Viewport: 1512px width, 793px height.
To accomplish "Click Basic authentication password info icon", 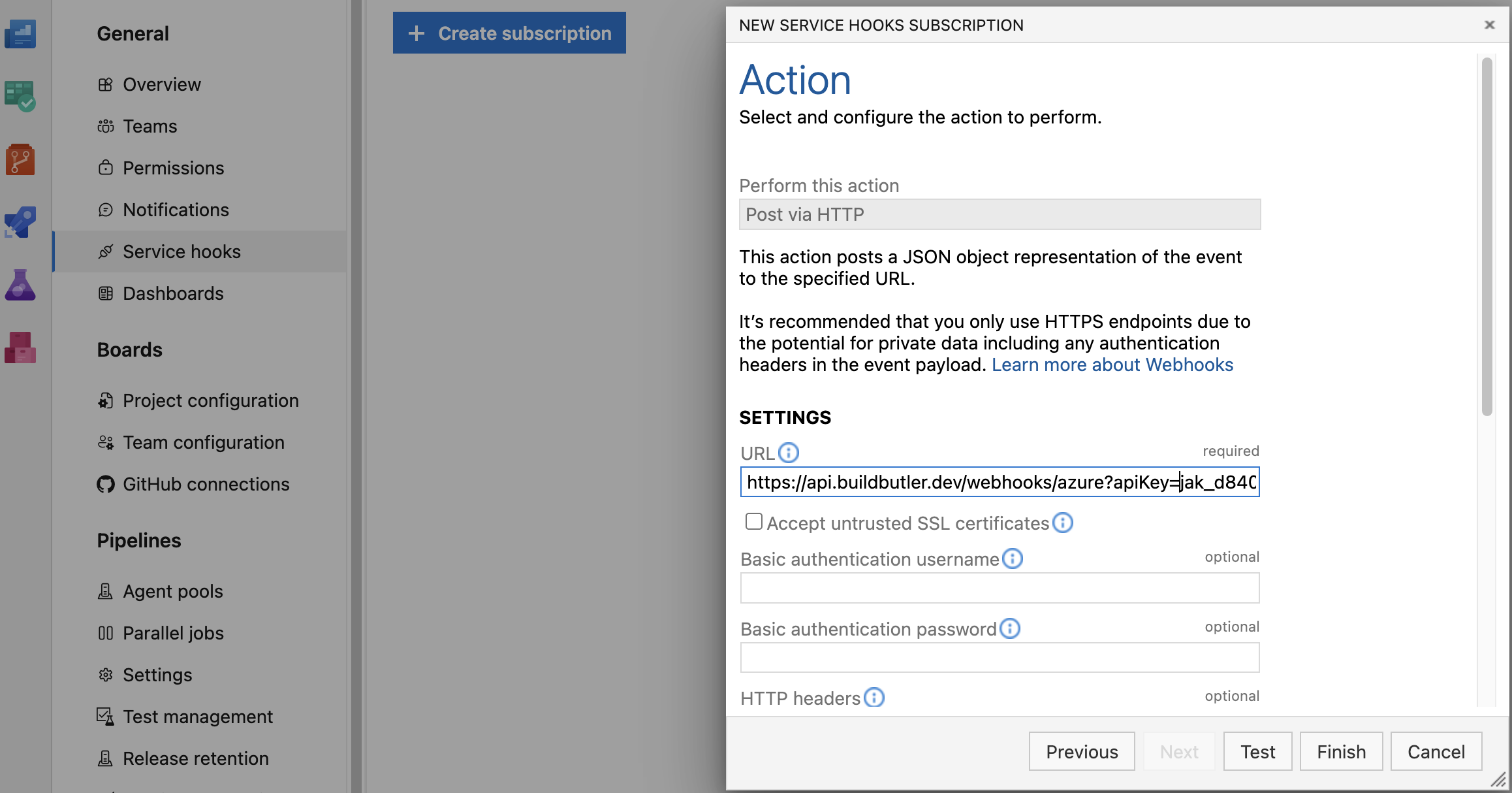I will pyautogui.click(x=1010, y=628).
